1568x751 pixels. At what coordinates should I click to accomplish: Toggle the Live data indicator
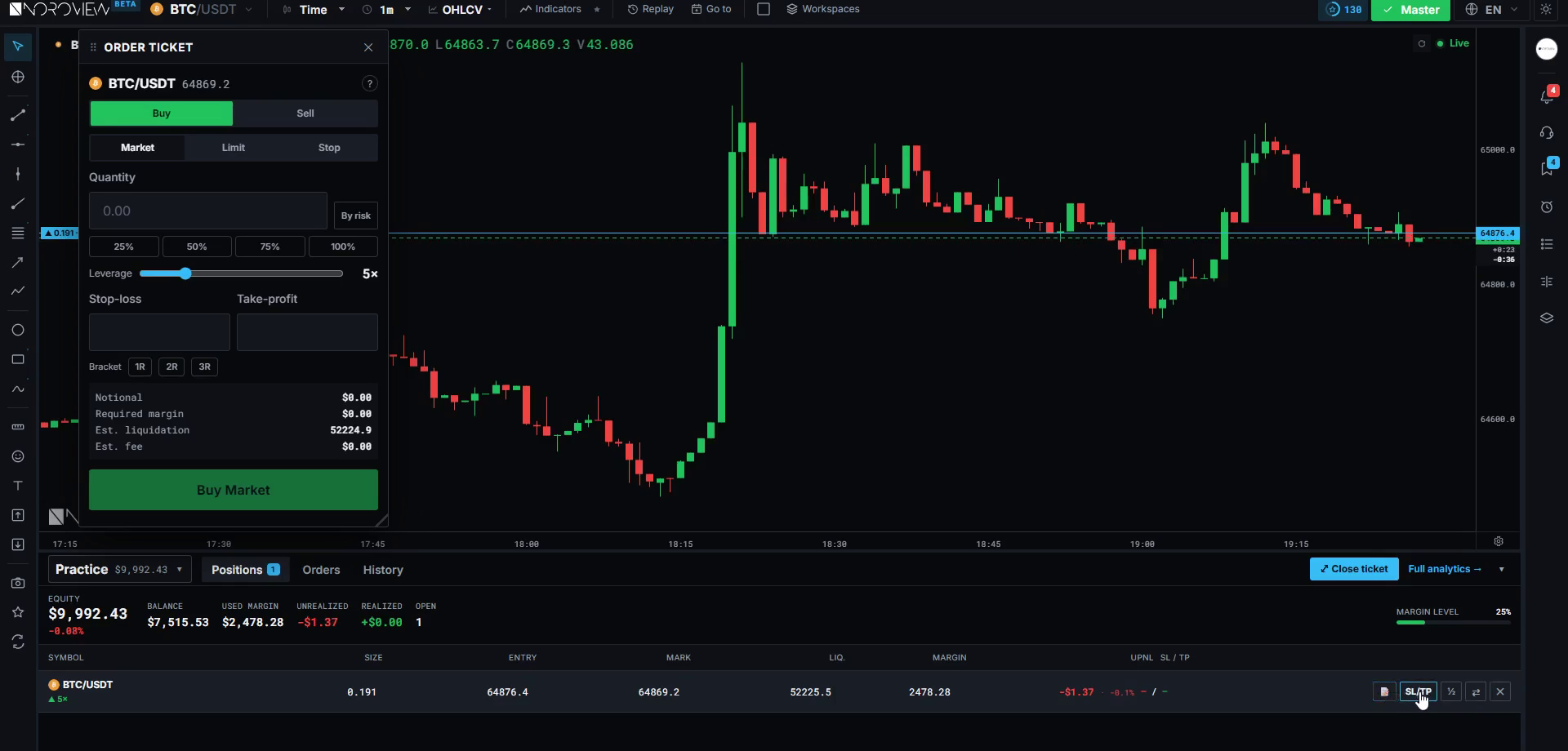(1453, 43)
